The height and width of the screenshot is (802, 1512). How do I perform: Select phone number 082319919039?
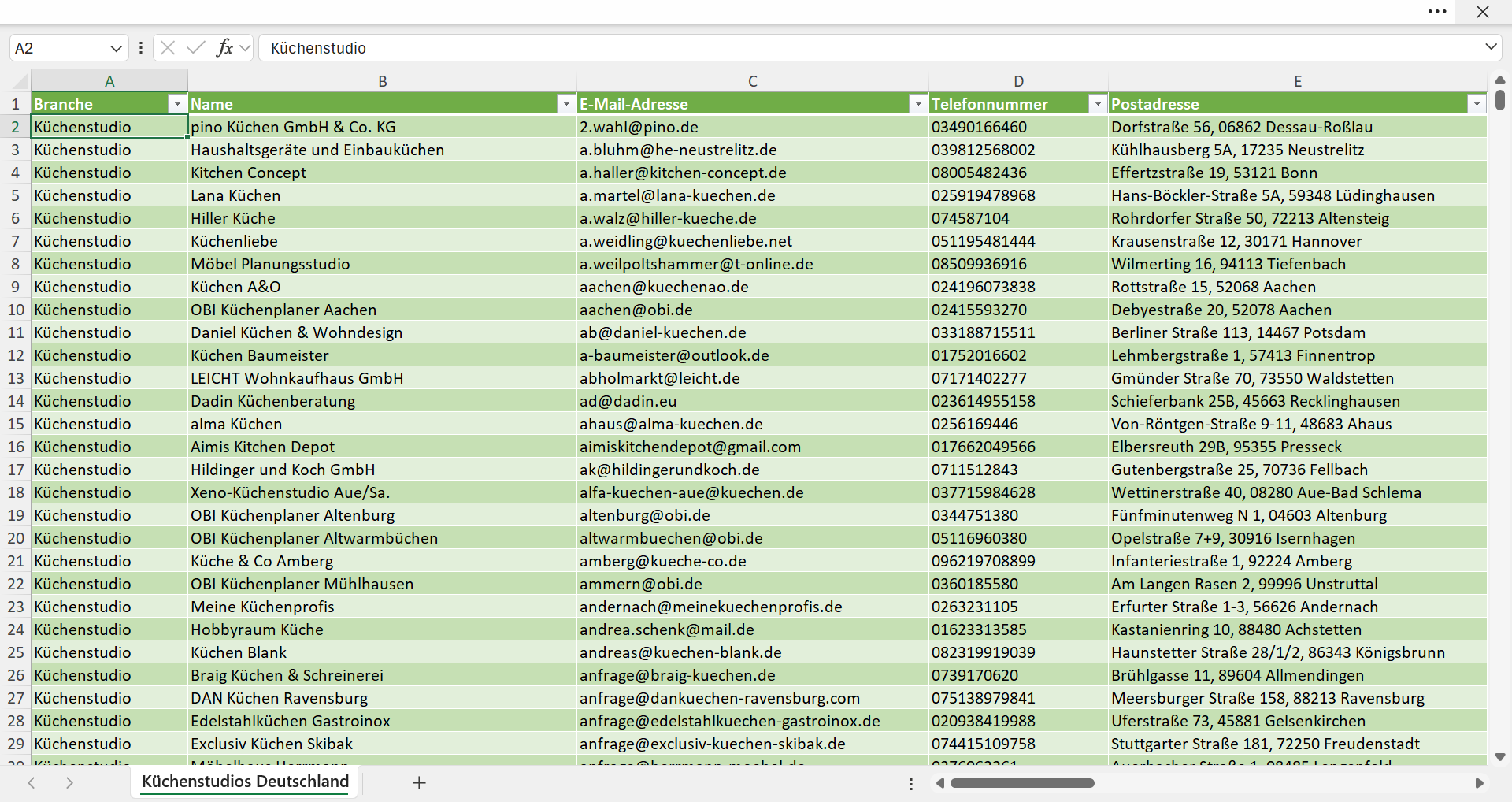click(x=1018, y=652)
